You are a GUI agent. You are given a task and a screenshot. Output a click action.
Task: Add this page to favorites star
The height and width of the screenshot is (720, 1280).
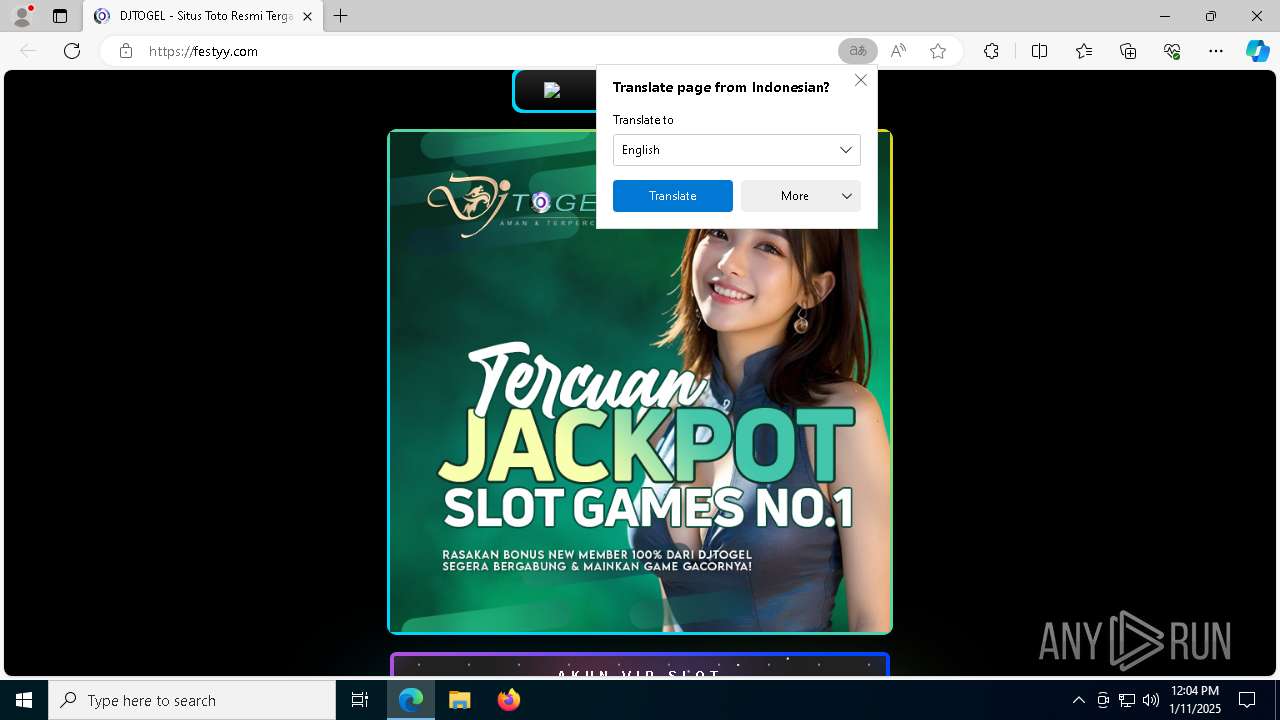[938, 51]
